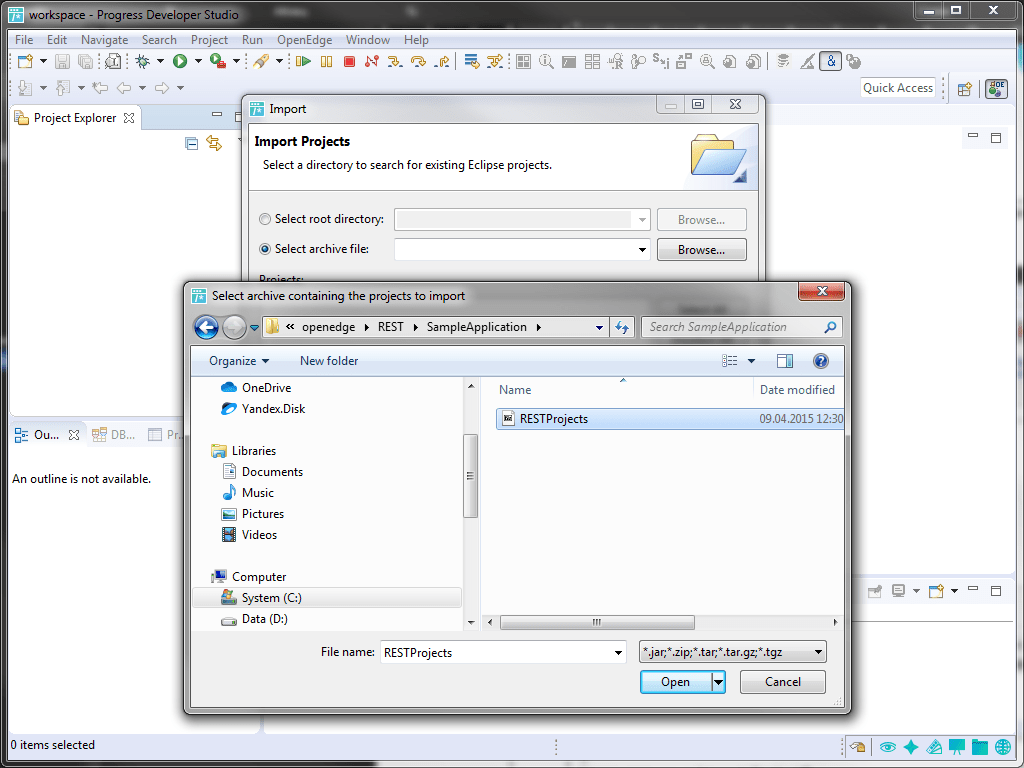Click the File name input field
1024x768 pixels.
pyautogui.click(x=503, y=652)
